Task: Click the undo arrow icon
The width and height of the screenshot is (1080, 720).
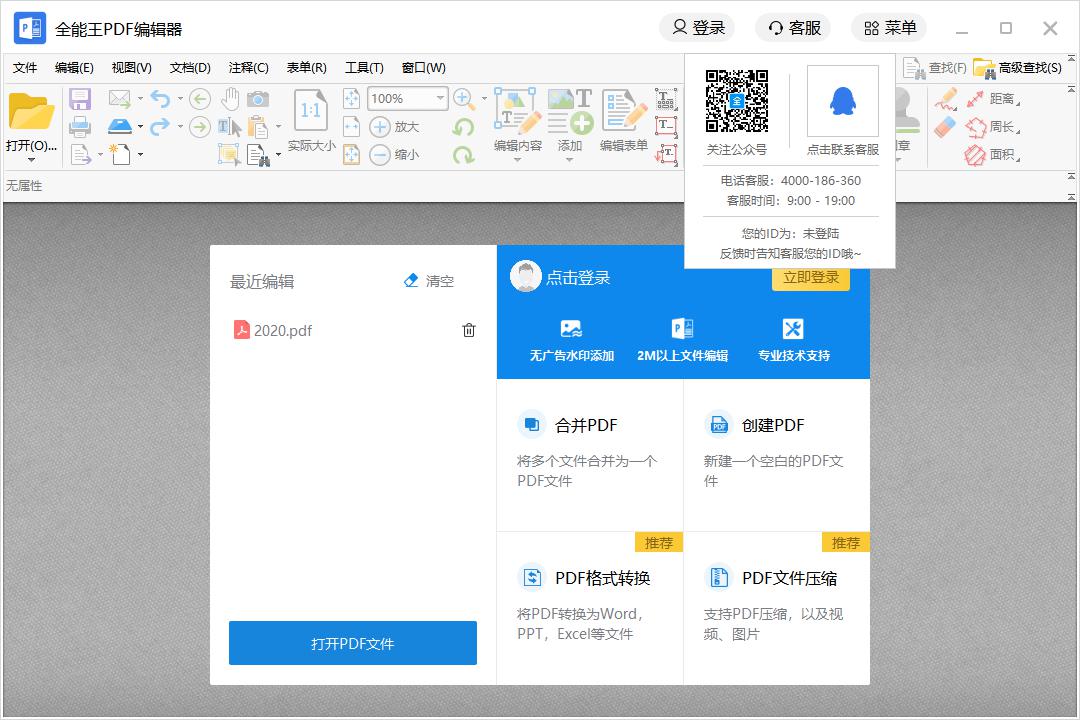Action: tap(160, 98)
